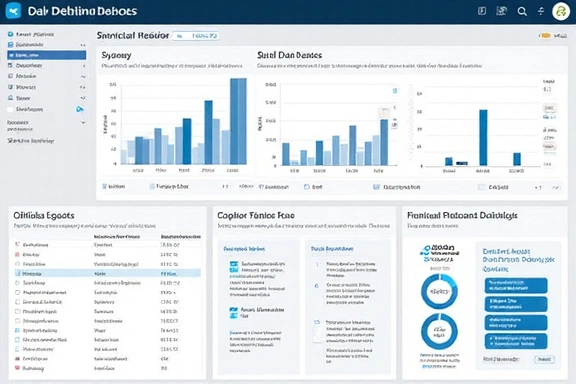Expand the second sidebar item's chevron

click(83, 45)
